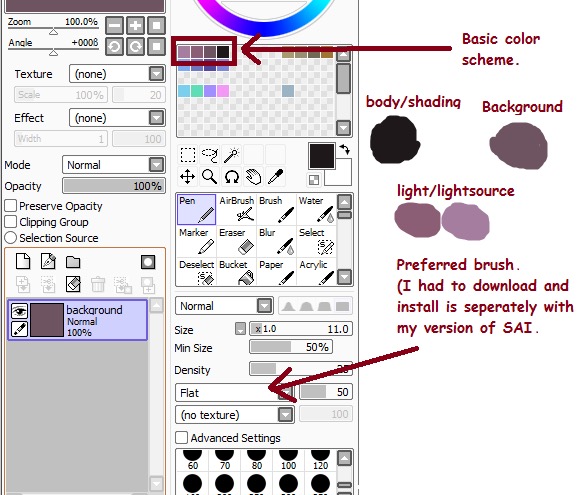Choose the Deselect brush tool
The width and height of the screenshot is (586, 495).
point(196,272)
